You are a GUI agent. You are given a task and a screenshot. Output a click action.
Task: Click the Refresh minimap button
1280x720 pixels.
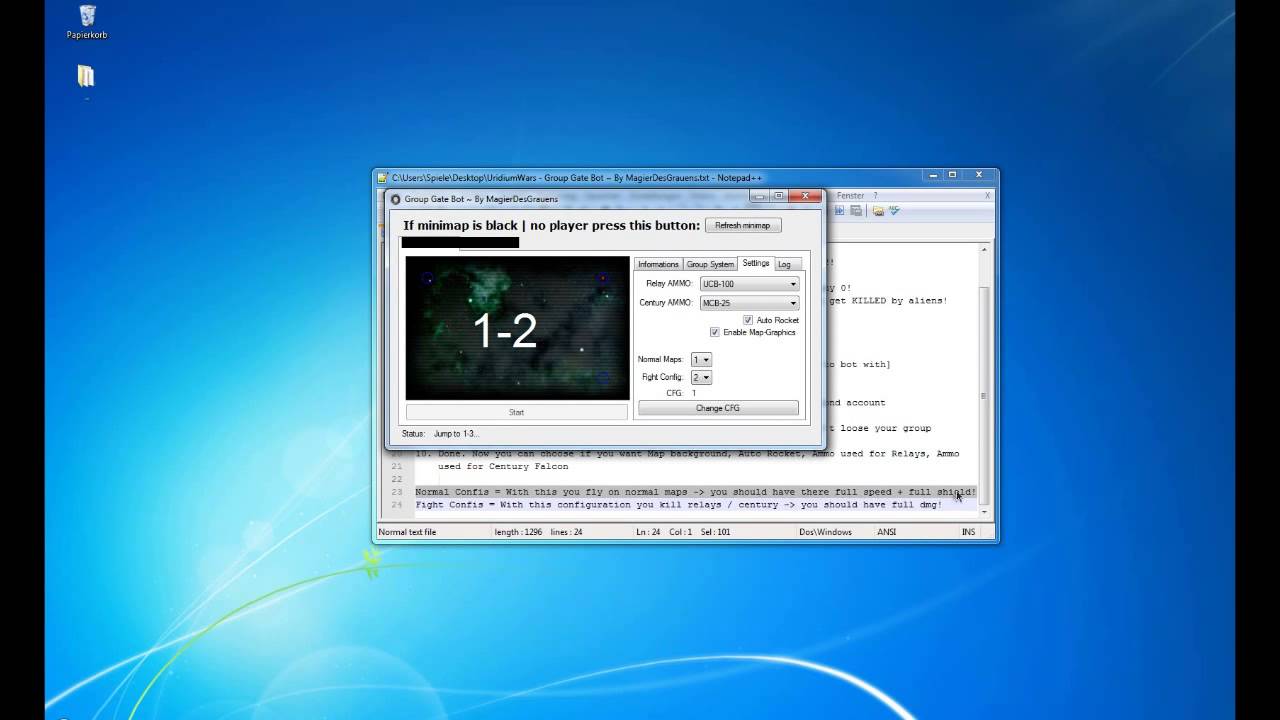[742, 226]
